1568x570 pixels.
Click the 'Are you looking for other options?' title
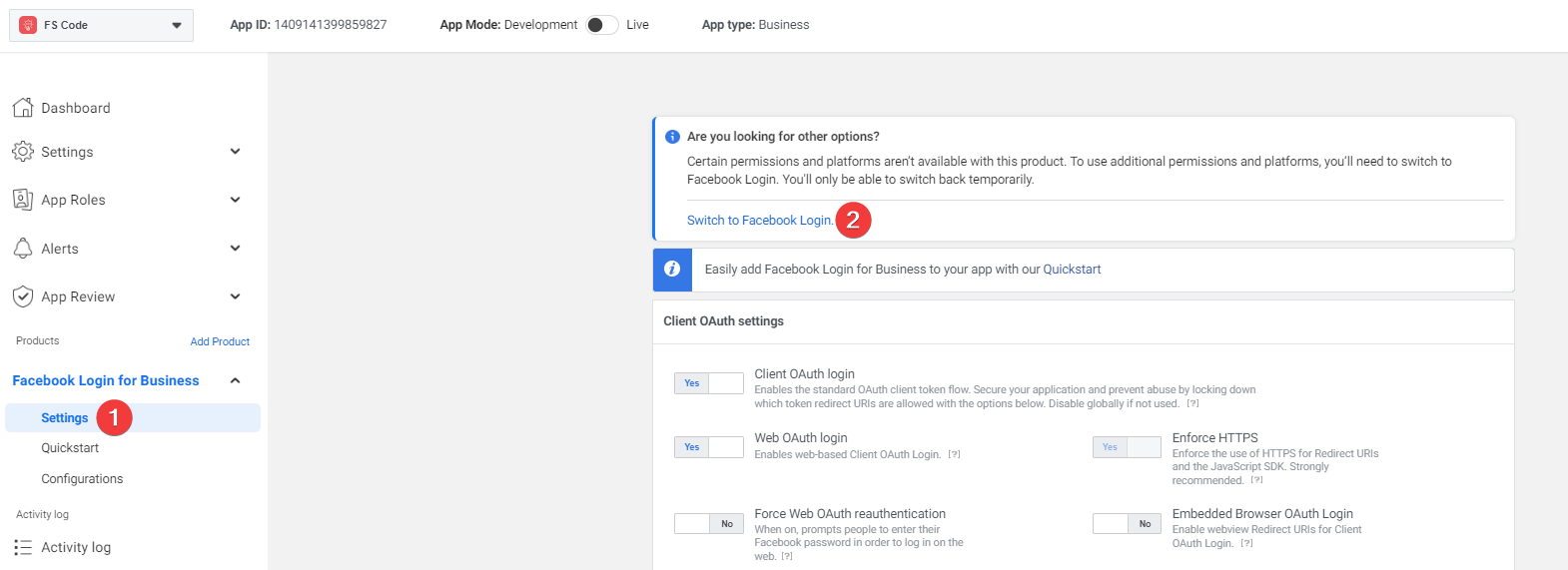click(783, 137)
